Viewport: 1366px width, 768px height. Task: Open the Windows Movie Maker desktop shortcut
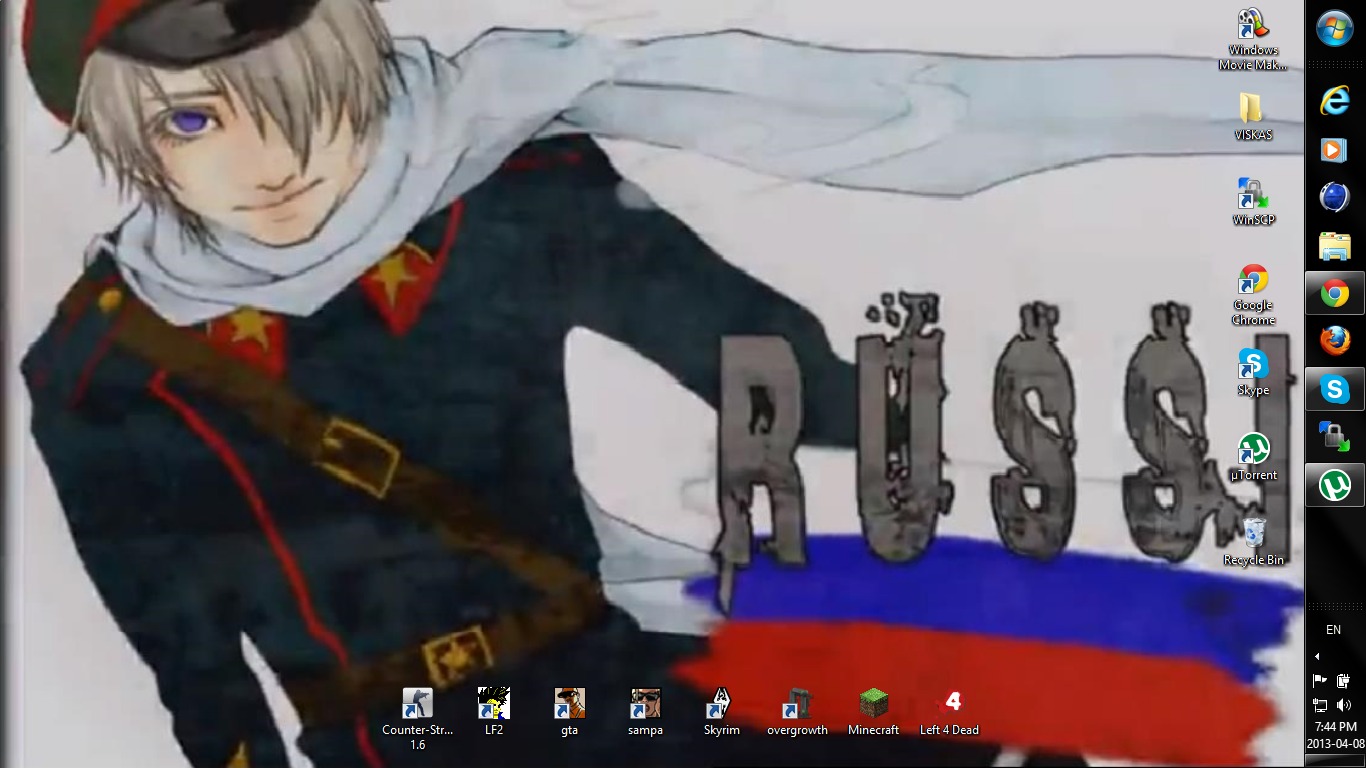click(1253, 40)
